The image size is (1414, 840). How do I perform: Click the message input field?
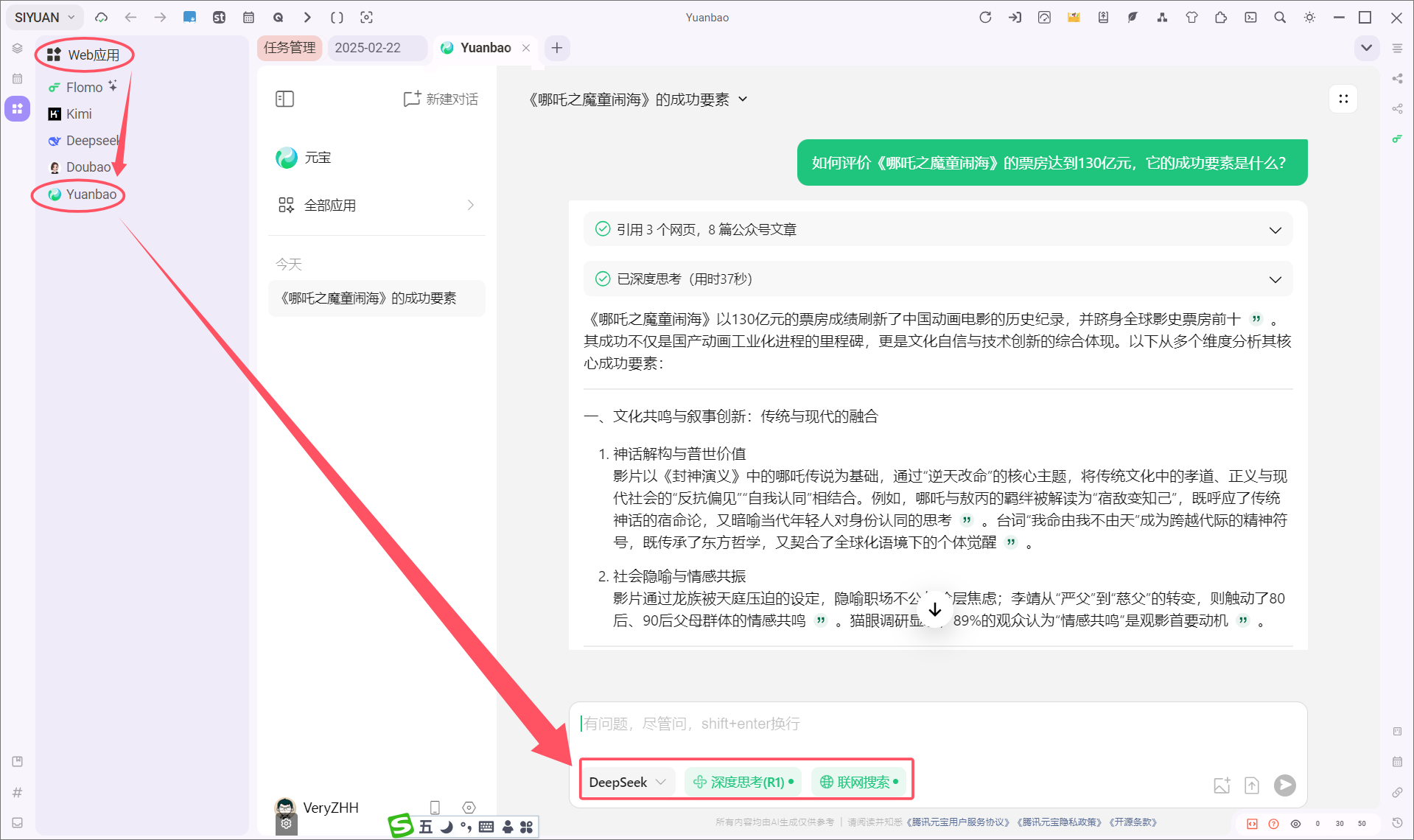coord(936,724)
